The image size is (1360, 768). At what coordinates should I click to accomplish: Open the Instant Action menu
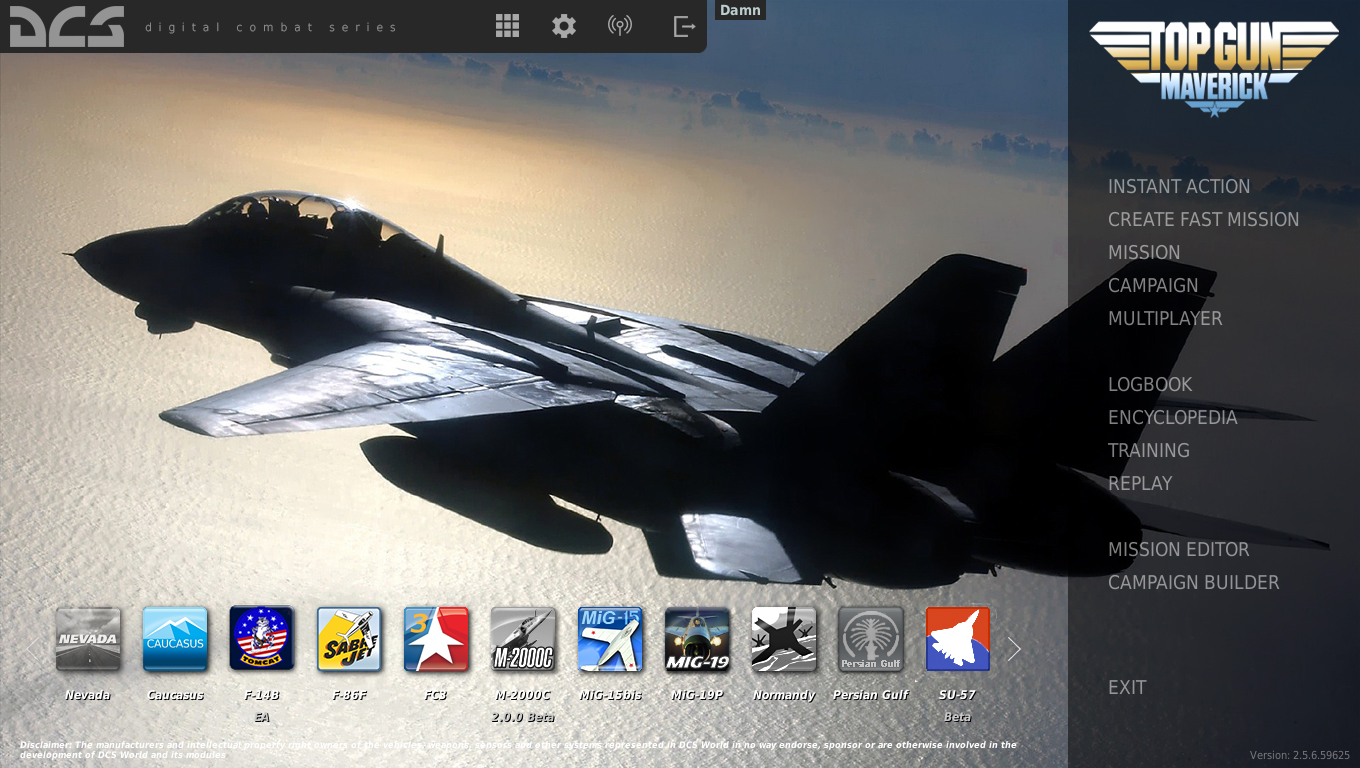tap(1179, 187)
